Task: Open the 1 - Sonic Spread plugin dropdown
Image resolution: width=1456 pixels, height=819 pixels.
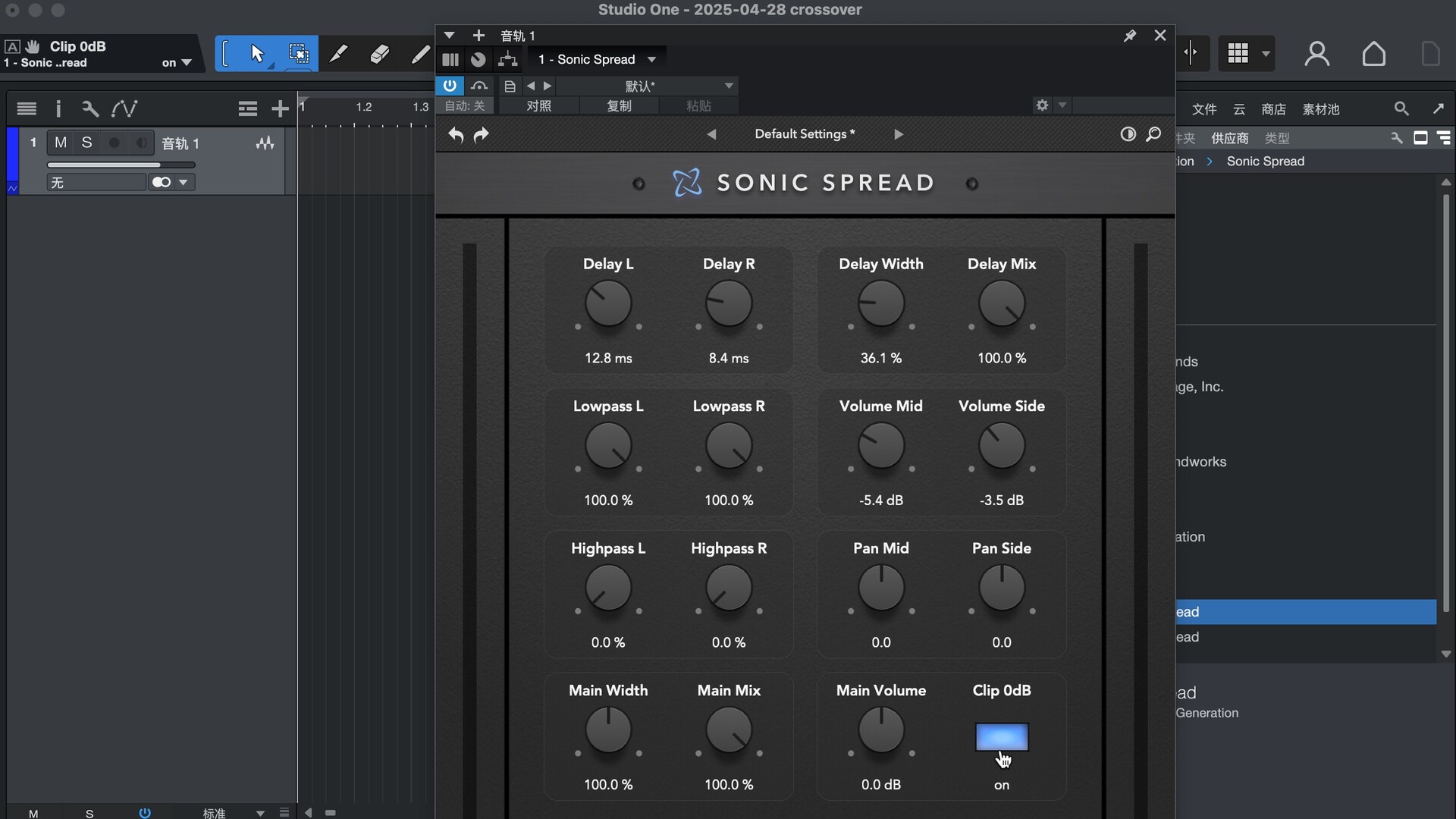Action: click(597, 59)
